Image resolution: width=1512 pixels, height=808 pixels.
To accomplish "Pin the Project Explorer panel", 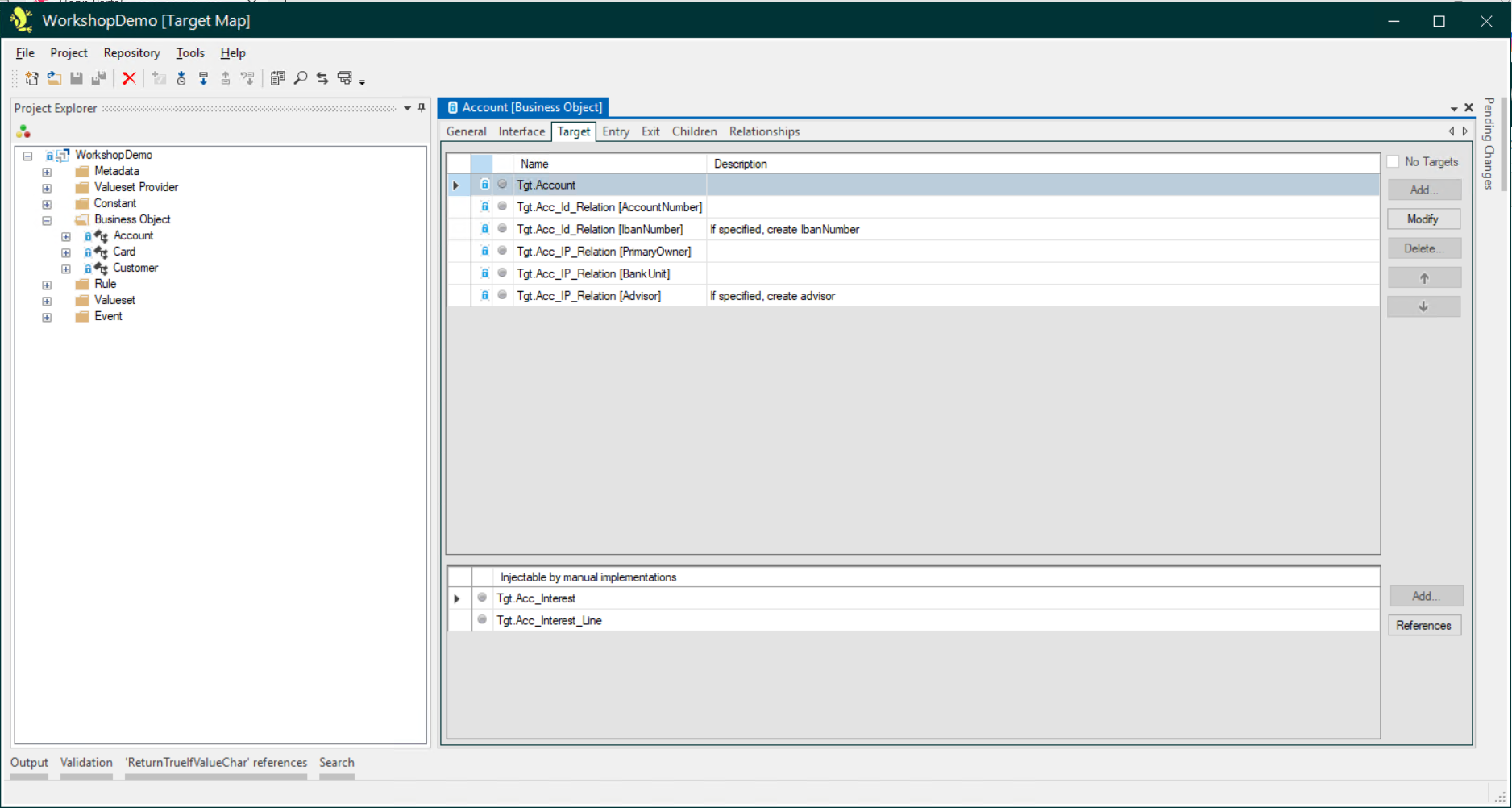I will [x=422, y=108].
